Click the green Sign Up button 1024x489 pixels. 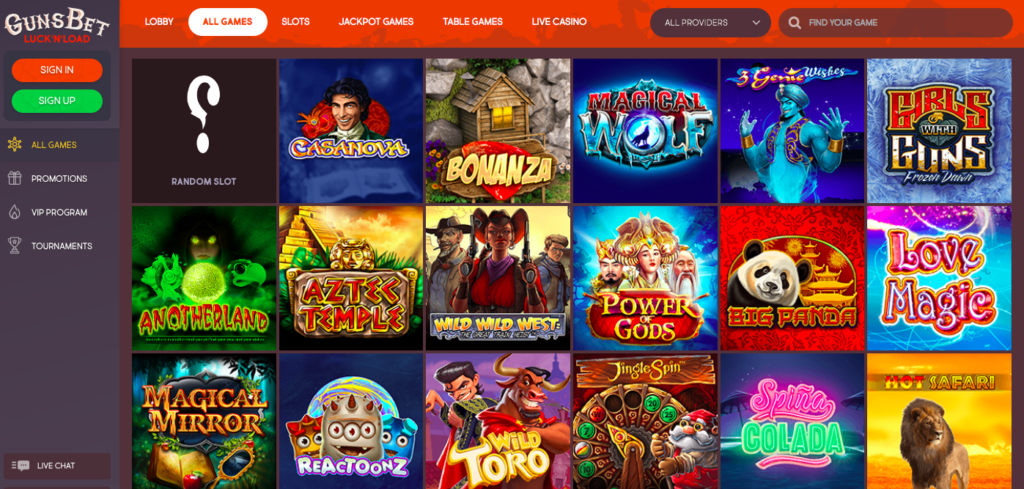coord(57,101)
